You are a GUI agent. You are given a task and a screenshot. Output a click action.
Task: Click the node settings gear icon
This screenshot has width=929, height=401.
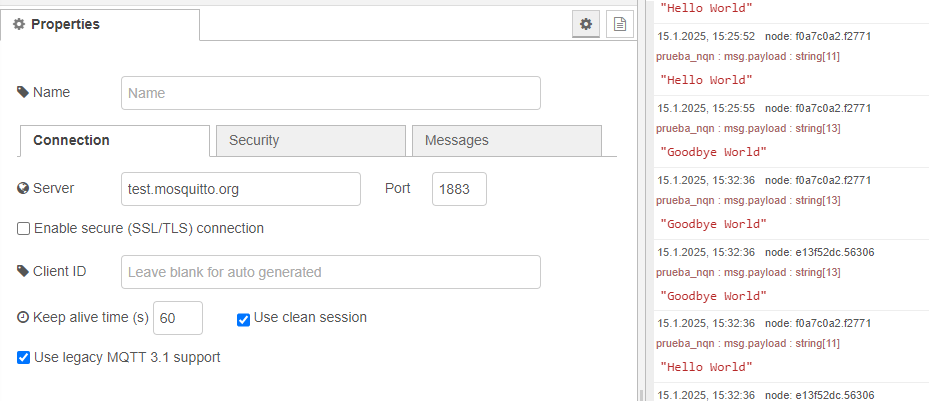(586, 24)
